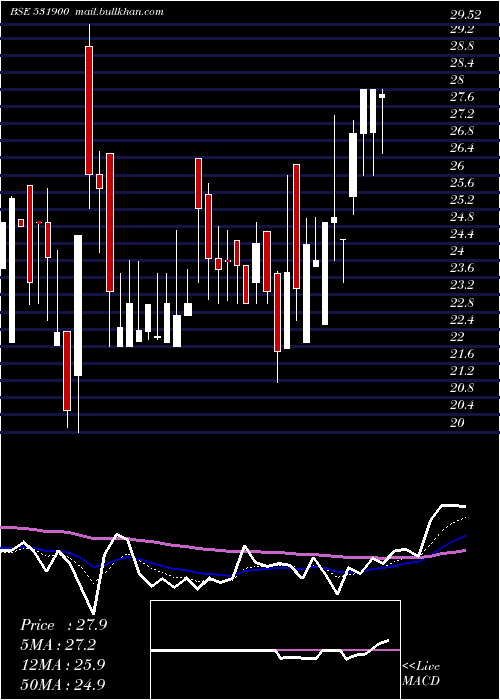
Task: Click the latest small white candle at 27.6
Action: point(382,96)
